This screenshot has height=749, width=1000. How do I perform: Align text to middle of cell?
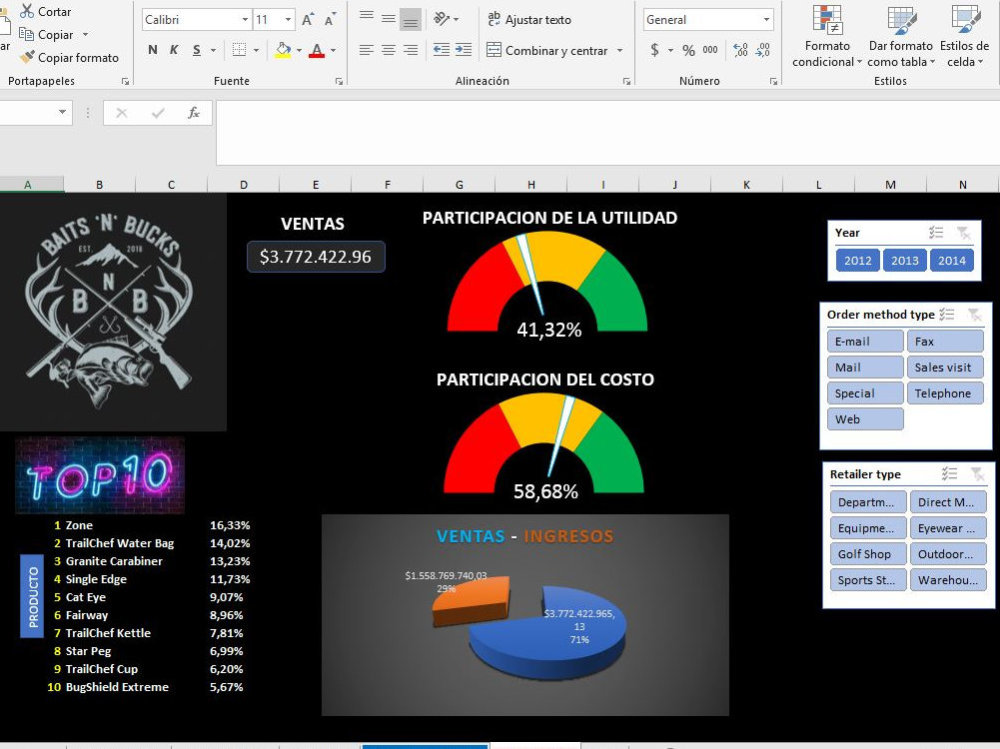(x=388, y=19)
